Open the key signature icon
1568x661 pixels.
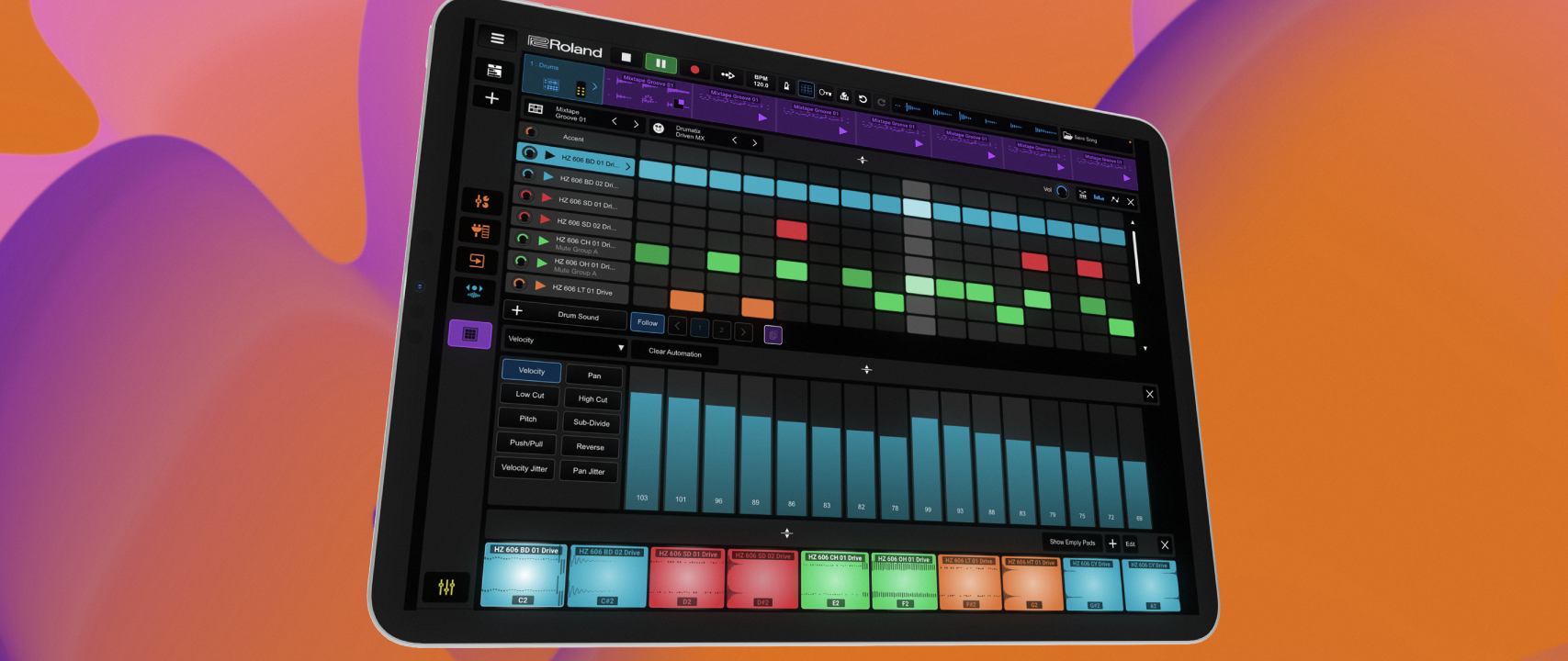(825, 93)
